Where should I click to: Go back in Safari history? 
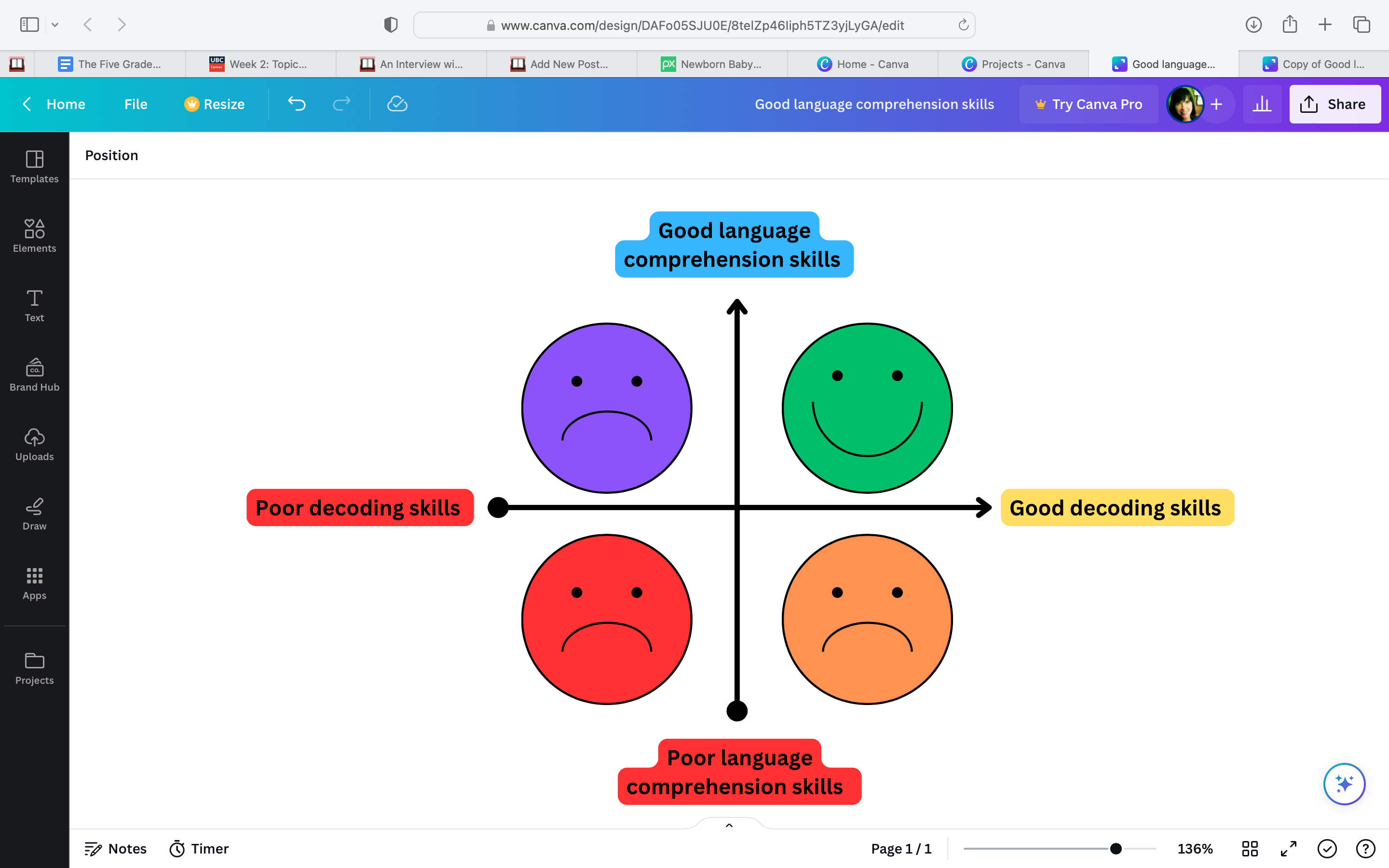click(x=88, y=25)
